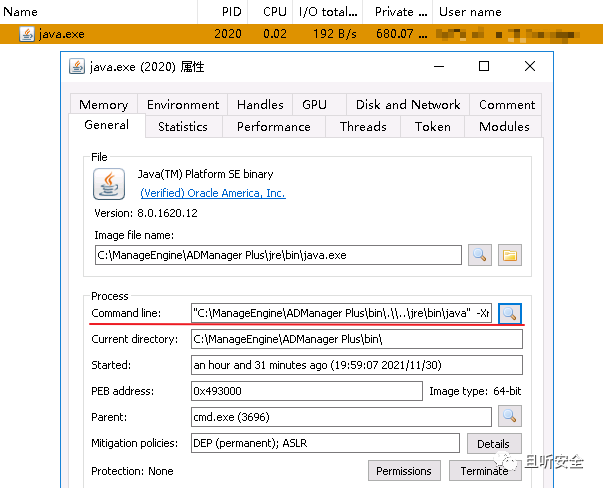Sort by the Name column header

click(x=98, y=12)
